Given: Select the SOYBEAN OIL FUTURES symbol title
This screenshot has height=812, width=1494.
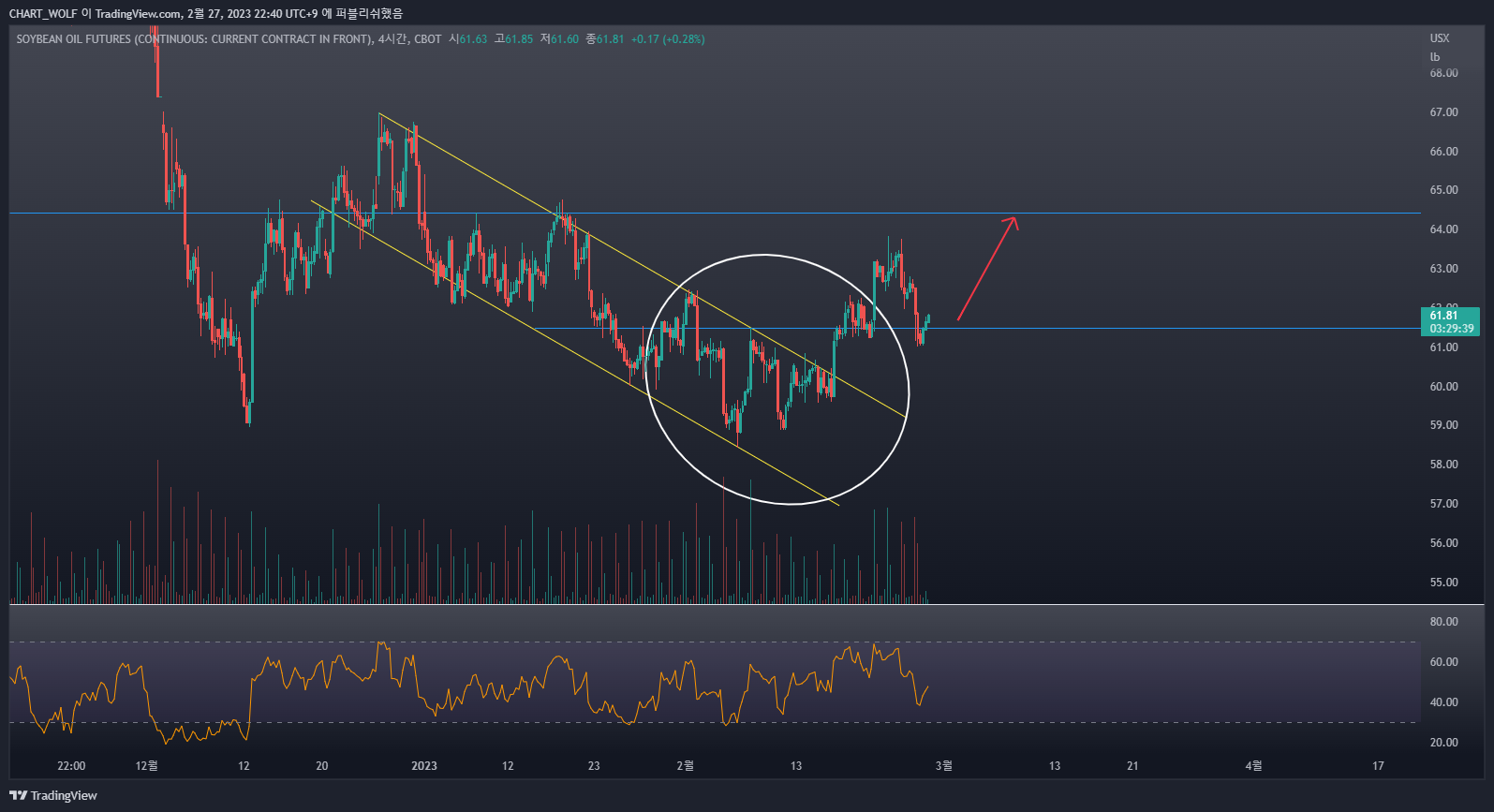Looking at the screenshot, I should pos(194,39).
